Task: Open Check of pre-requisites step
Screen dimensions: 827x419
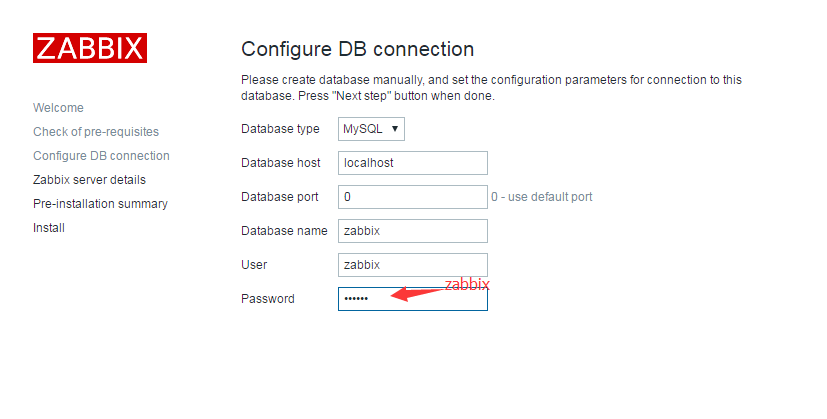Action: click(x=96, y=132)
